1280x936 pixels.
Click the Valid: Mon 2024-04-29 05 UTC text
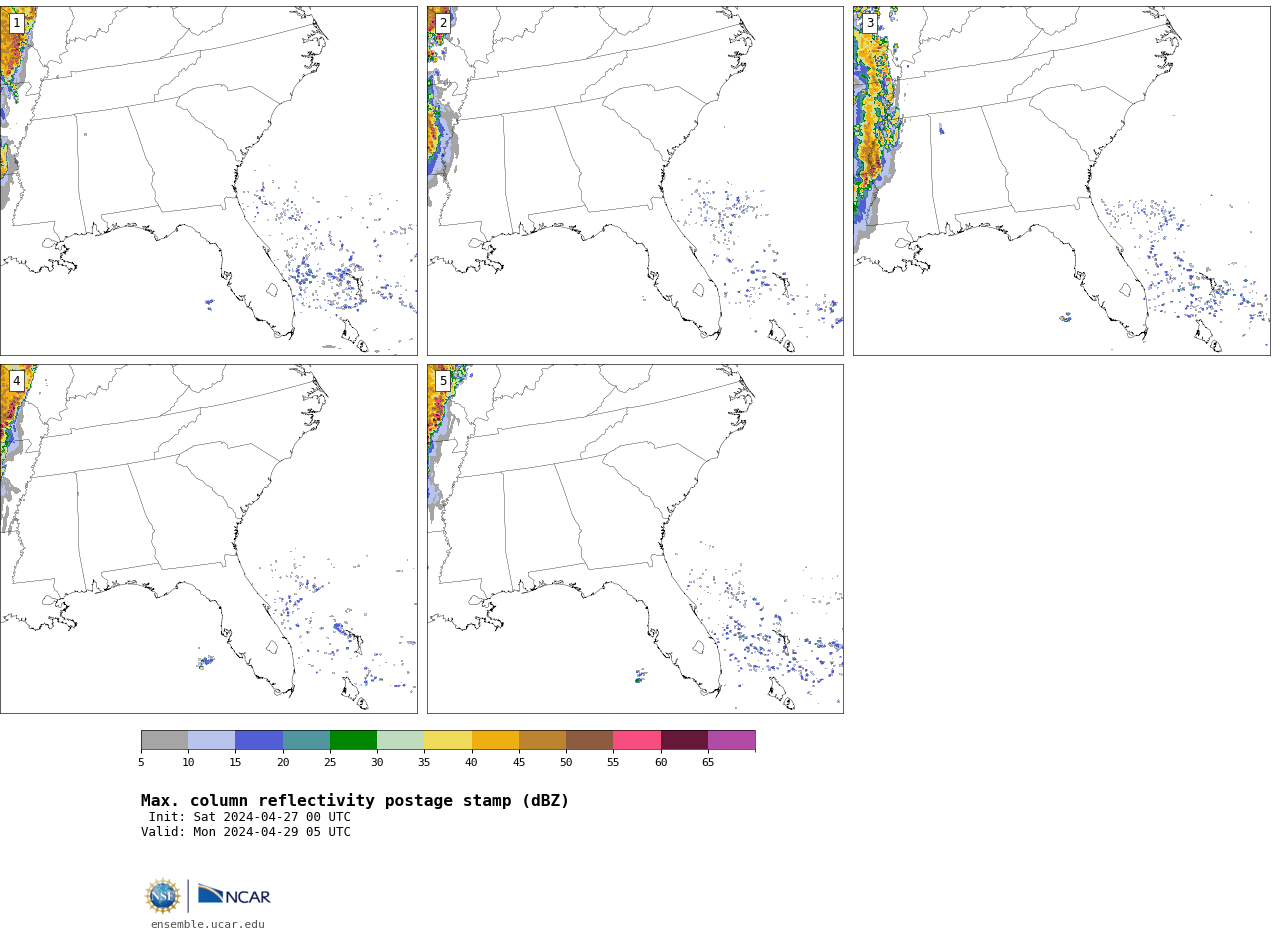(x=246, y=832)
